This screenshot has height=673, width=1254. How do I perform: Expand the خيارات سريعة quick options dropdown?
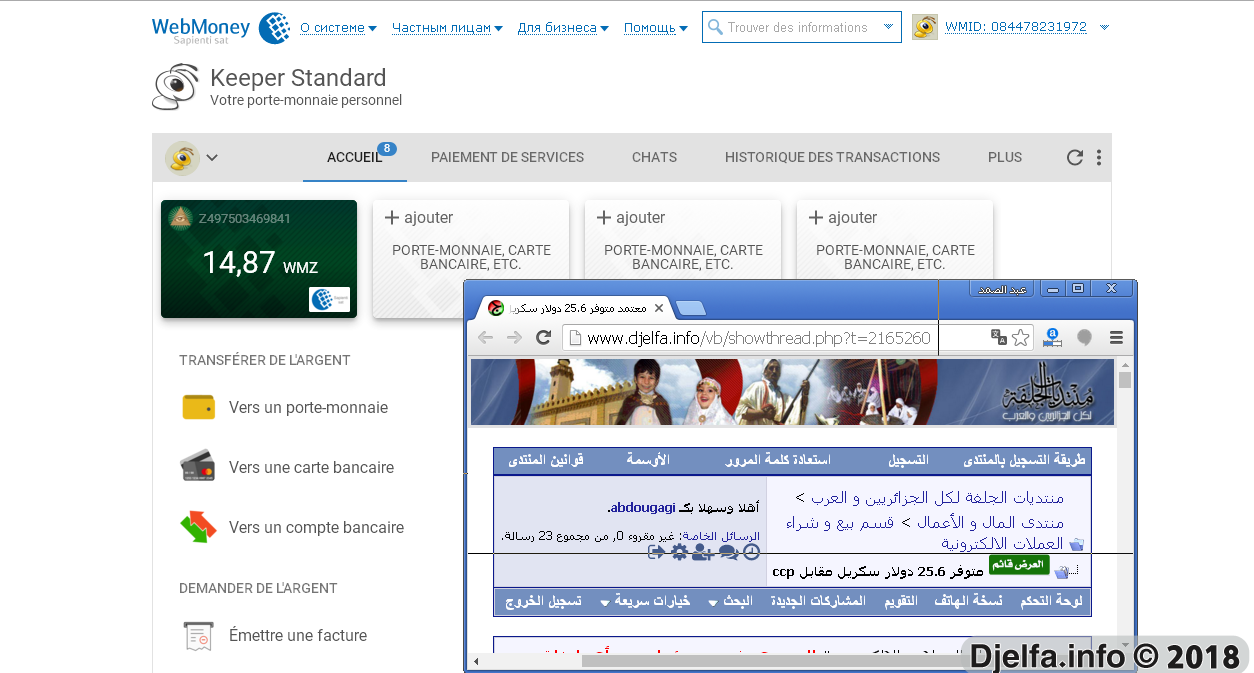coord(645,602)
